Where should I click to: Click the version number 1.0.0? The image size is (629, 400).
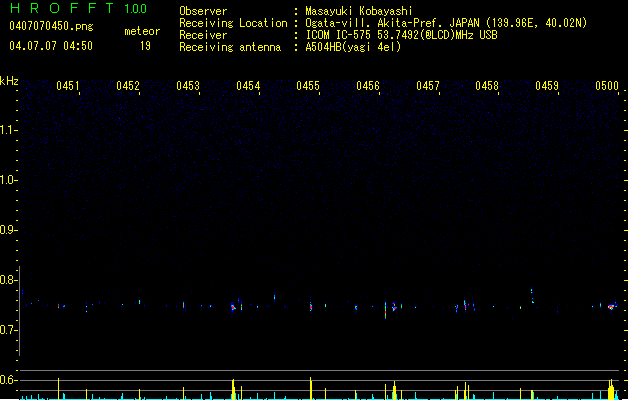[136, 9]
